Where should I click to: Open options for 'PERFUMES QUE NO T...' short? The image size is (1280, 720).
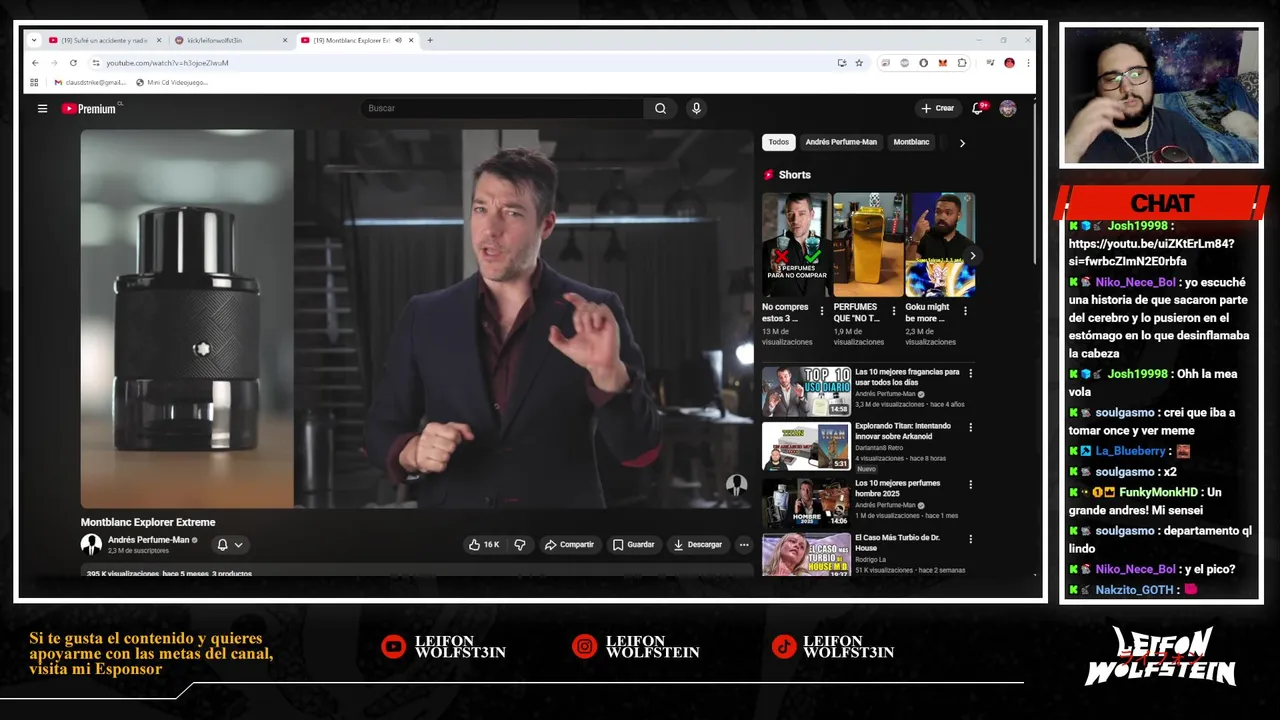pyautogui.click(x=894, y=311)
